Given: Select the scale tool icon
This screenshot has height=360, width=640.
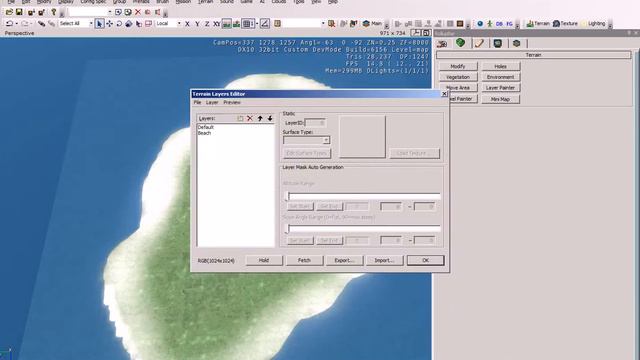Looking at the screenshot, I should click(x=129, y=24).
